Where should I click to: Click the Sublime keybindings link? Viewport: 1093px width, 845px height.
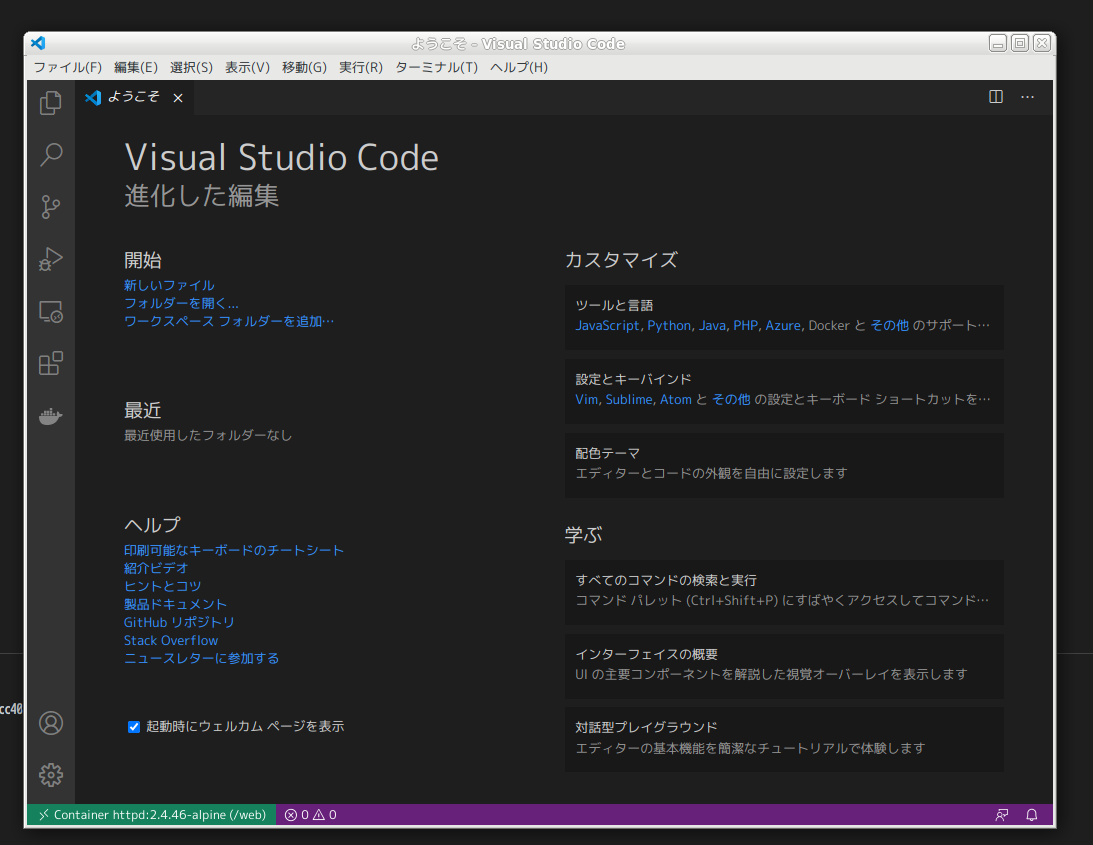point(629,399)
